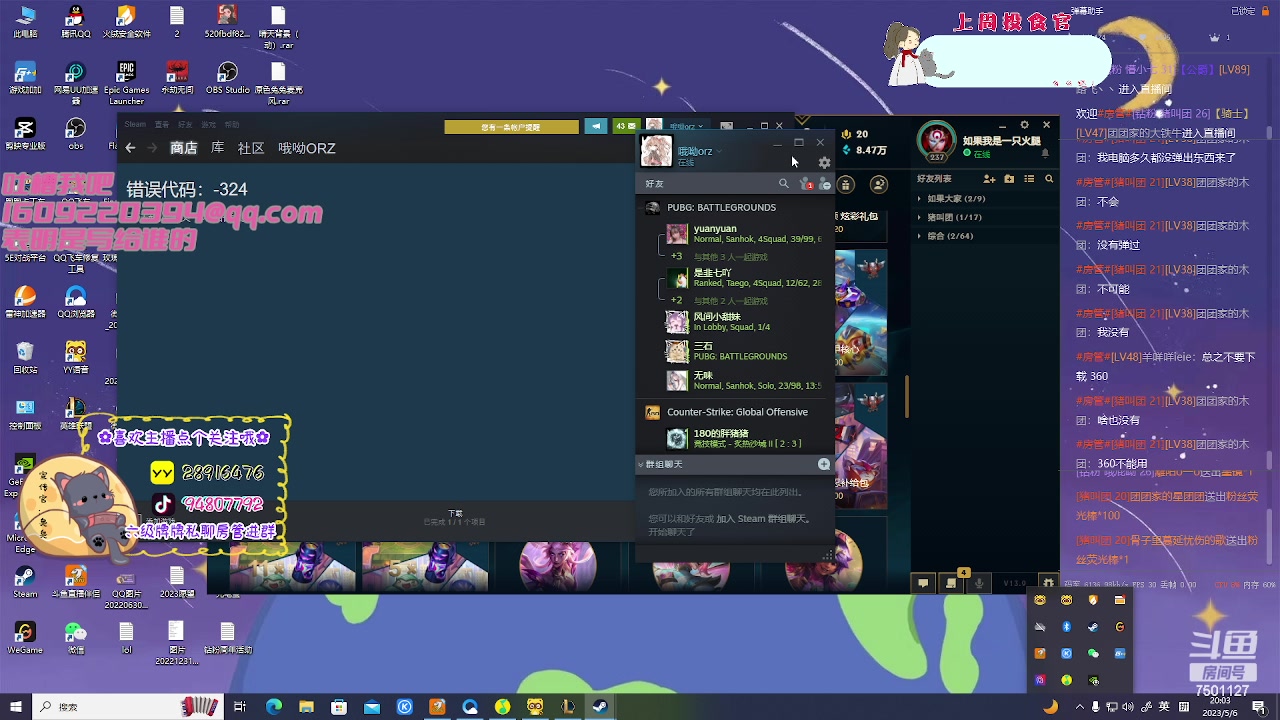
Task: Open League missions scroll icon with badge 4
Action: pos(951,583)
